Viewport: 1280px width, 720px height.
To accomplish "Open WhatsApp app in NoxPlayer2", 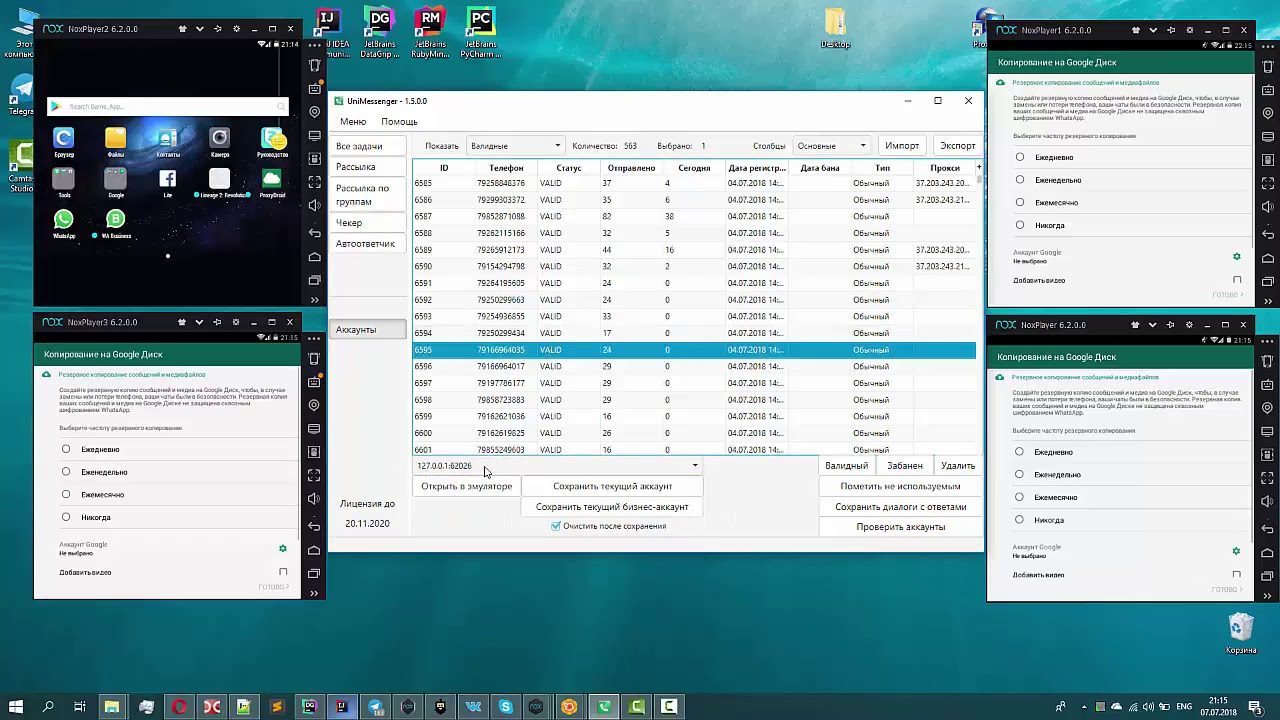I will pos(64,219).
